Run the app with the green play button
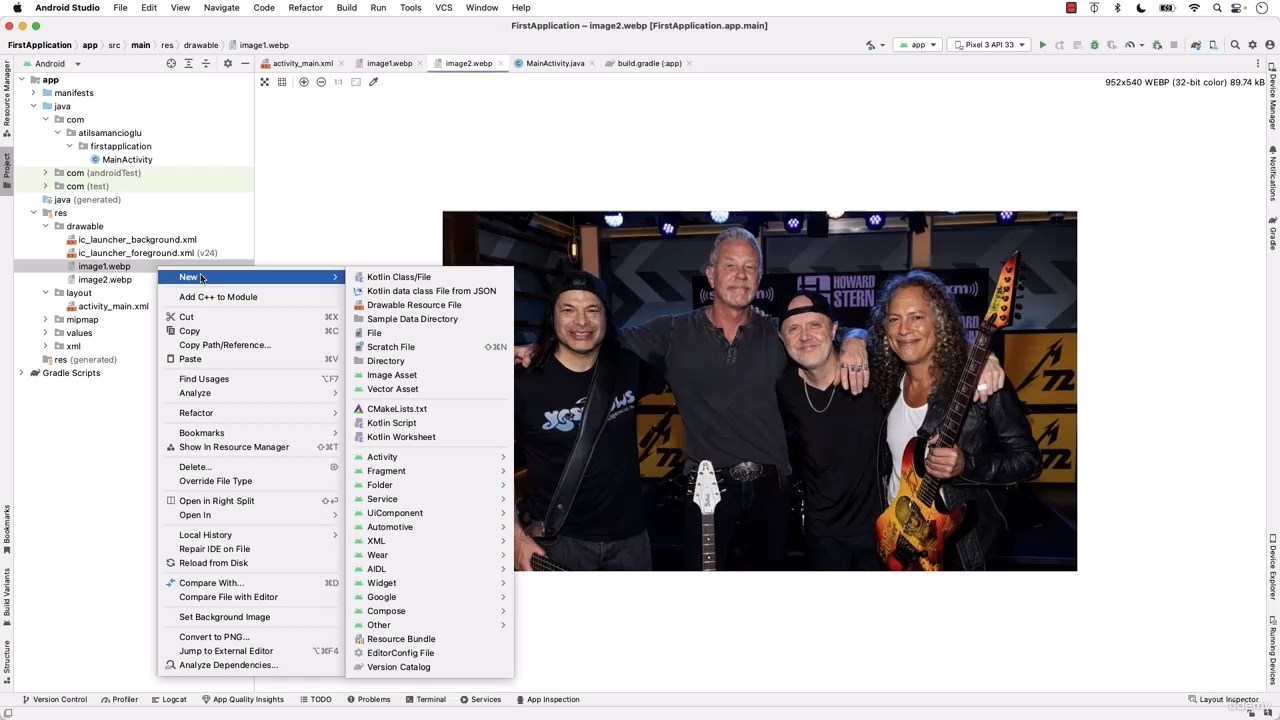The height and width of the screenshot is (720, 1280). [x=1042, y=45]
